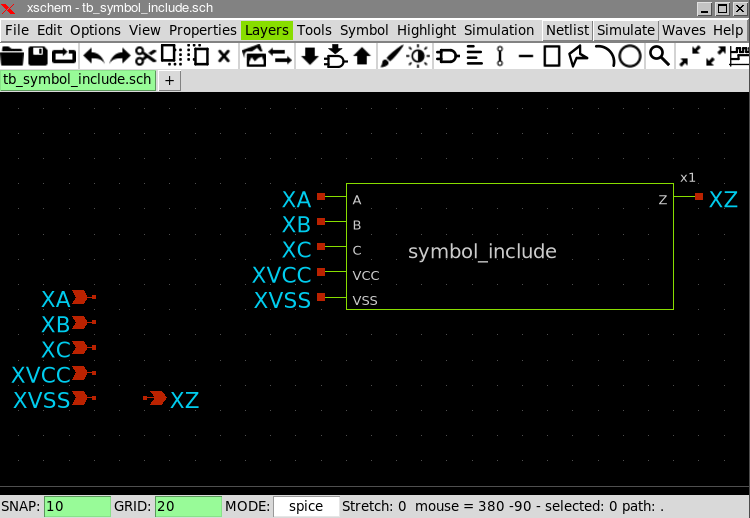Screen dimensions: 750x518
Task: Choose the Draw circle tool
Action: [629, 56]
